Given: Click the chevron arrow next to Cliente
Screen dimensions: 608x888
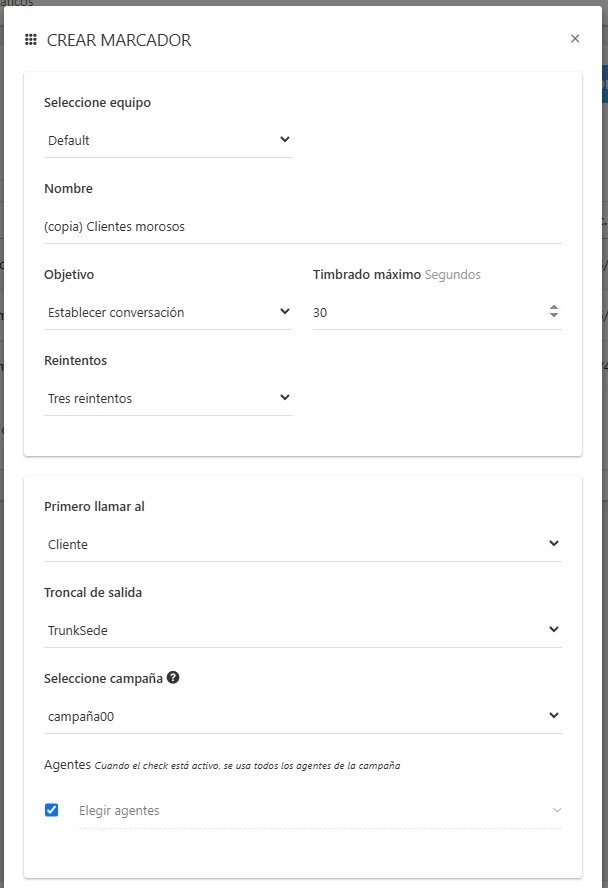Looking at the screenshot, I should (x=554, y=543).
